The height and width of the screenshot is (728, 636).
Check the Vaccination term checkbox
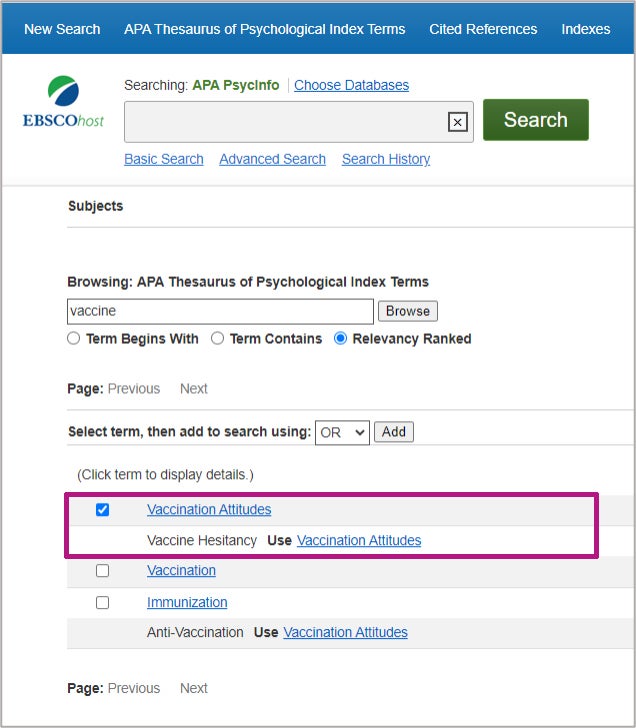coord(103,570)
